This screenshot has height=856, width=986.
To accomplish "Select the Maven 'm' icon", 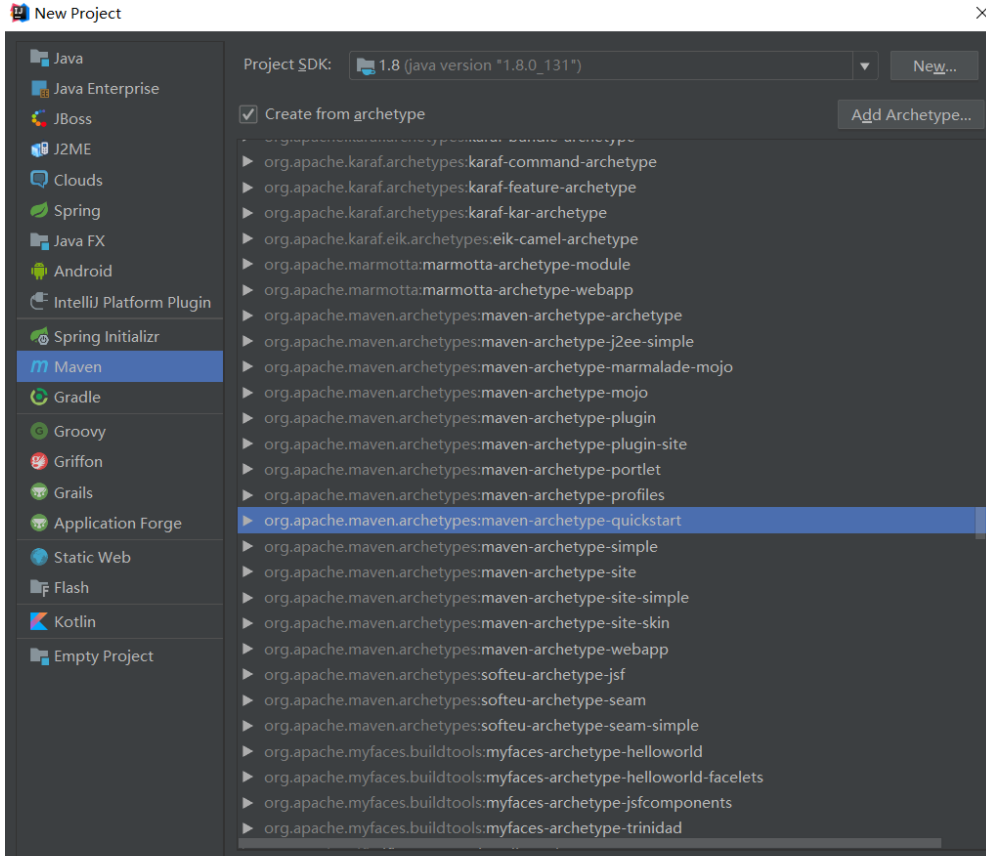I will pos(39,366).
